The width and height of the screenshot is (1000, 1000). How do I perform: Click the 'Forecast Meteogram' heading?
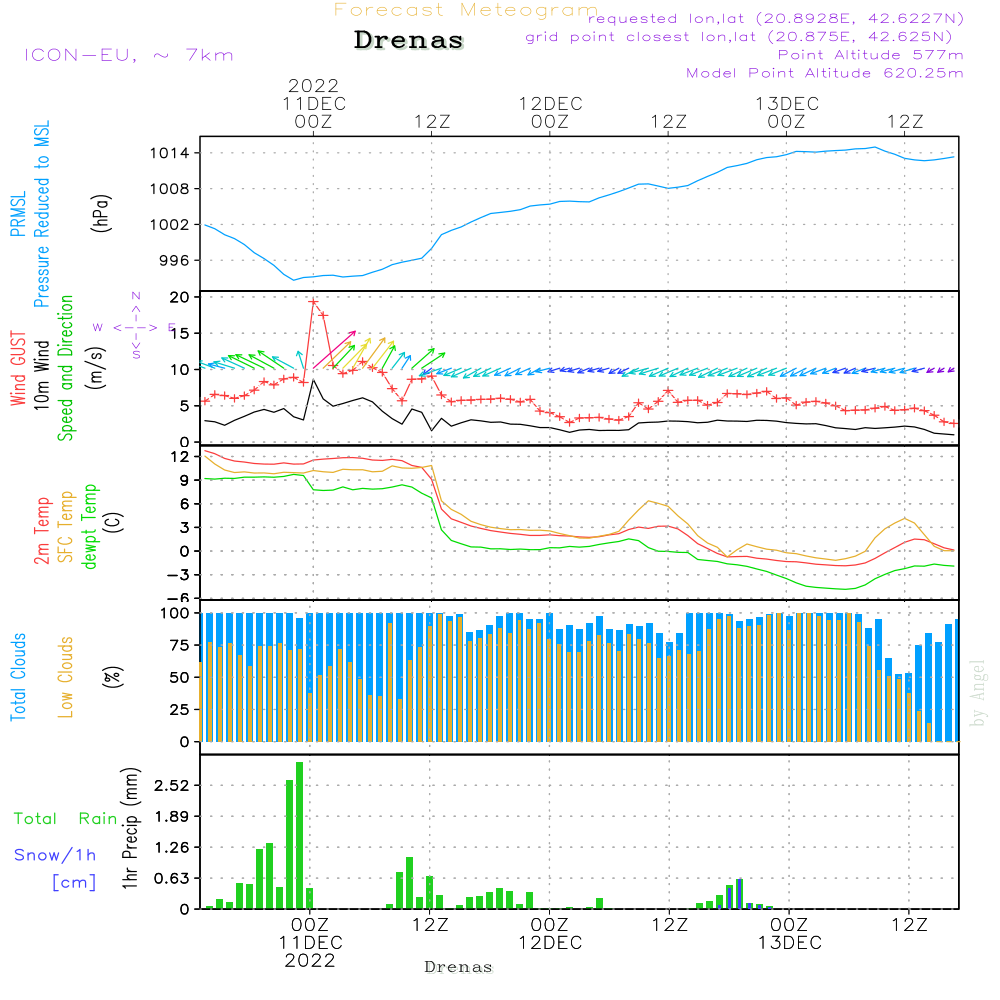(x=466, y=10)
